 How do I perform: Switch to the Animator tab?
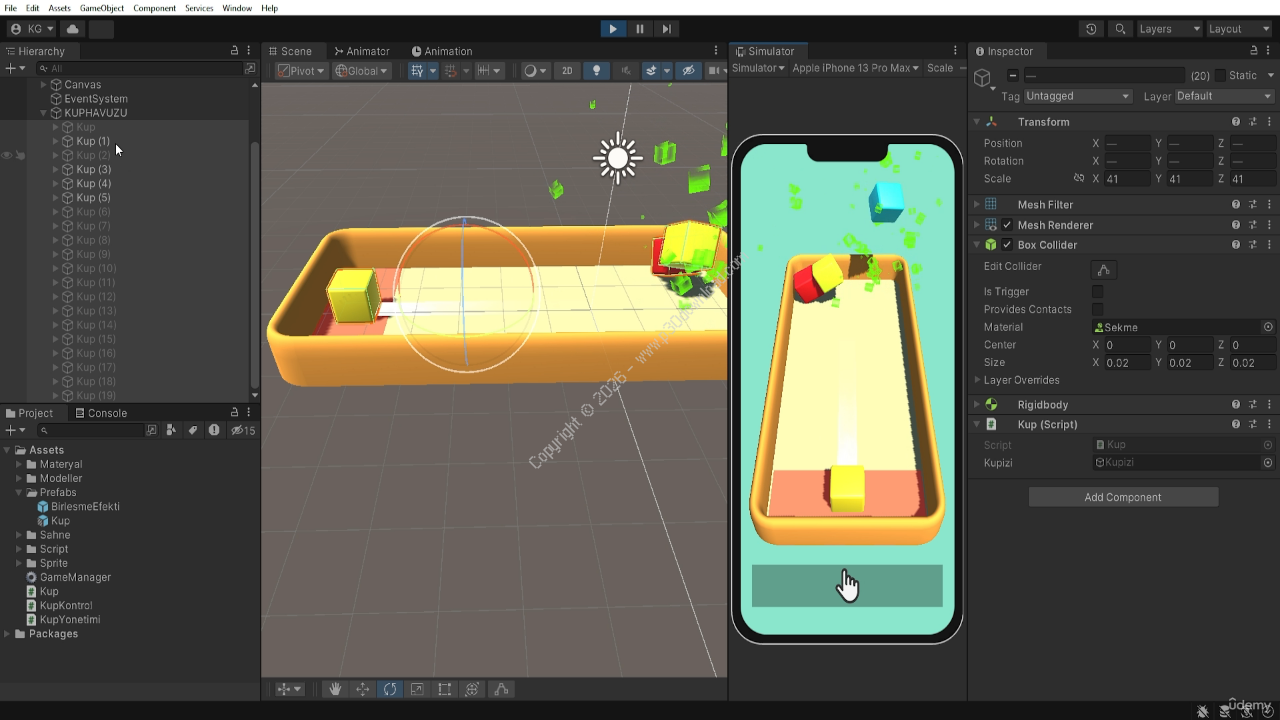click(361, 51)
